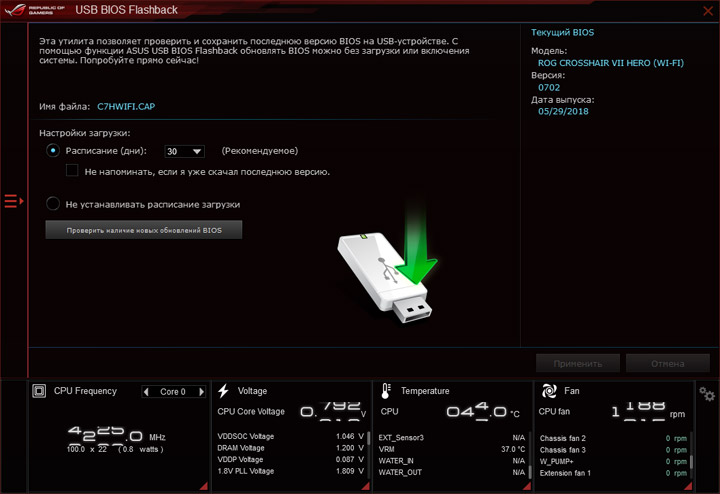Select Не устанавливать расписание загрузки option
720x494 pixels.
click(53, 204)
